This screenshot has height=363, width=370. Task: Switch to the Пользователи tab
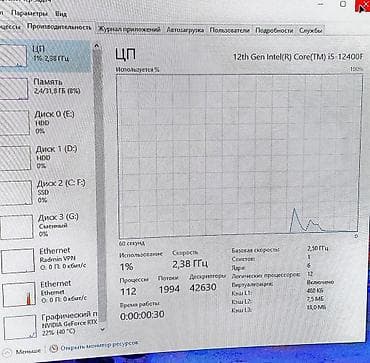229,30
